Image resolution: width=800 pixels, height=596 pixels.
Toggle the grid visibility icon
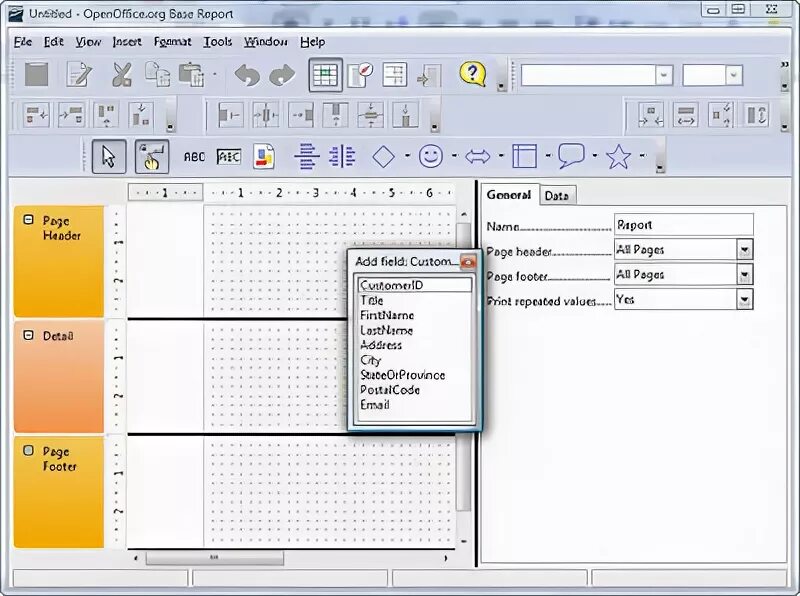[325, 75]
